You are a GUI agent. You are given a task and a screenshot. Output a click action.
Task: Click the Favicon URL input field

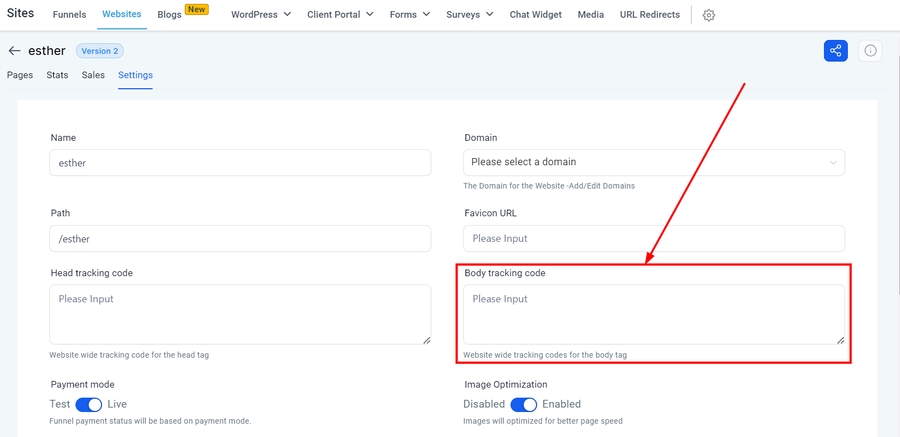click(x=654, y=238)
